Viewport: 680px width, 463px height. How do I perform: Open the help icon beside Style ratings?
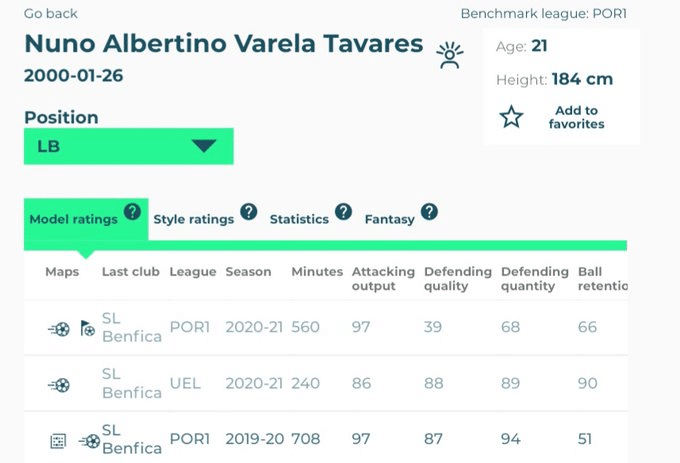click(249, 212)
